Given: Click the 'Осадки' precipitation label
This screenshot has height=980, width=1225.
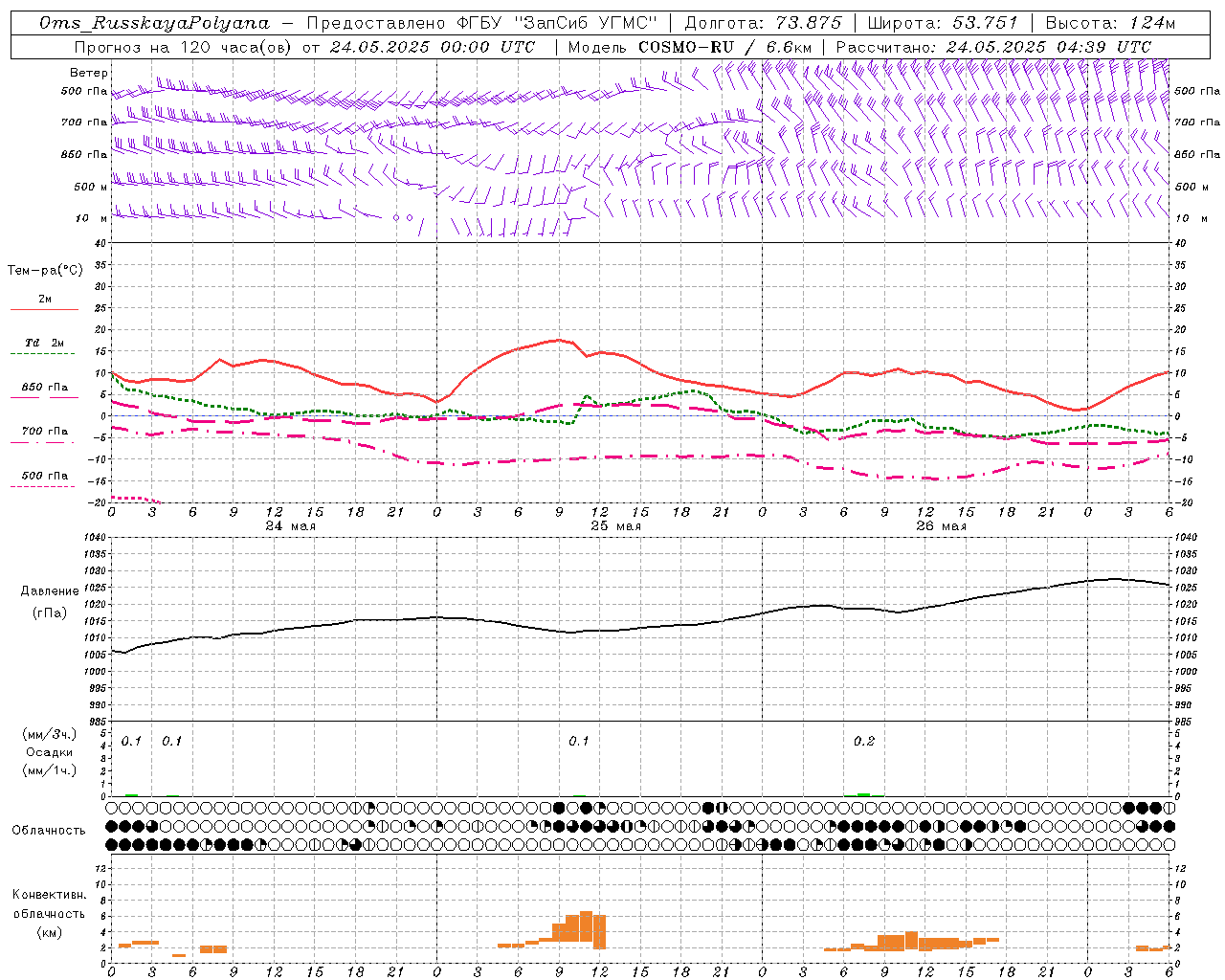Looking at the screenshot, I should click(x=50, y=752).
